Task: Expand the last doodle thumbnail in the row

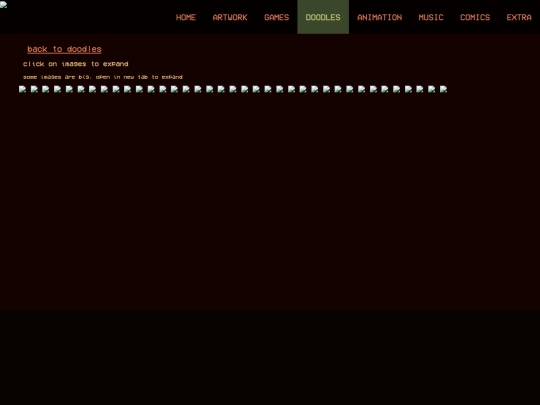Action: click(443, 89)
